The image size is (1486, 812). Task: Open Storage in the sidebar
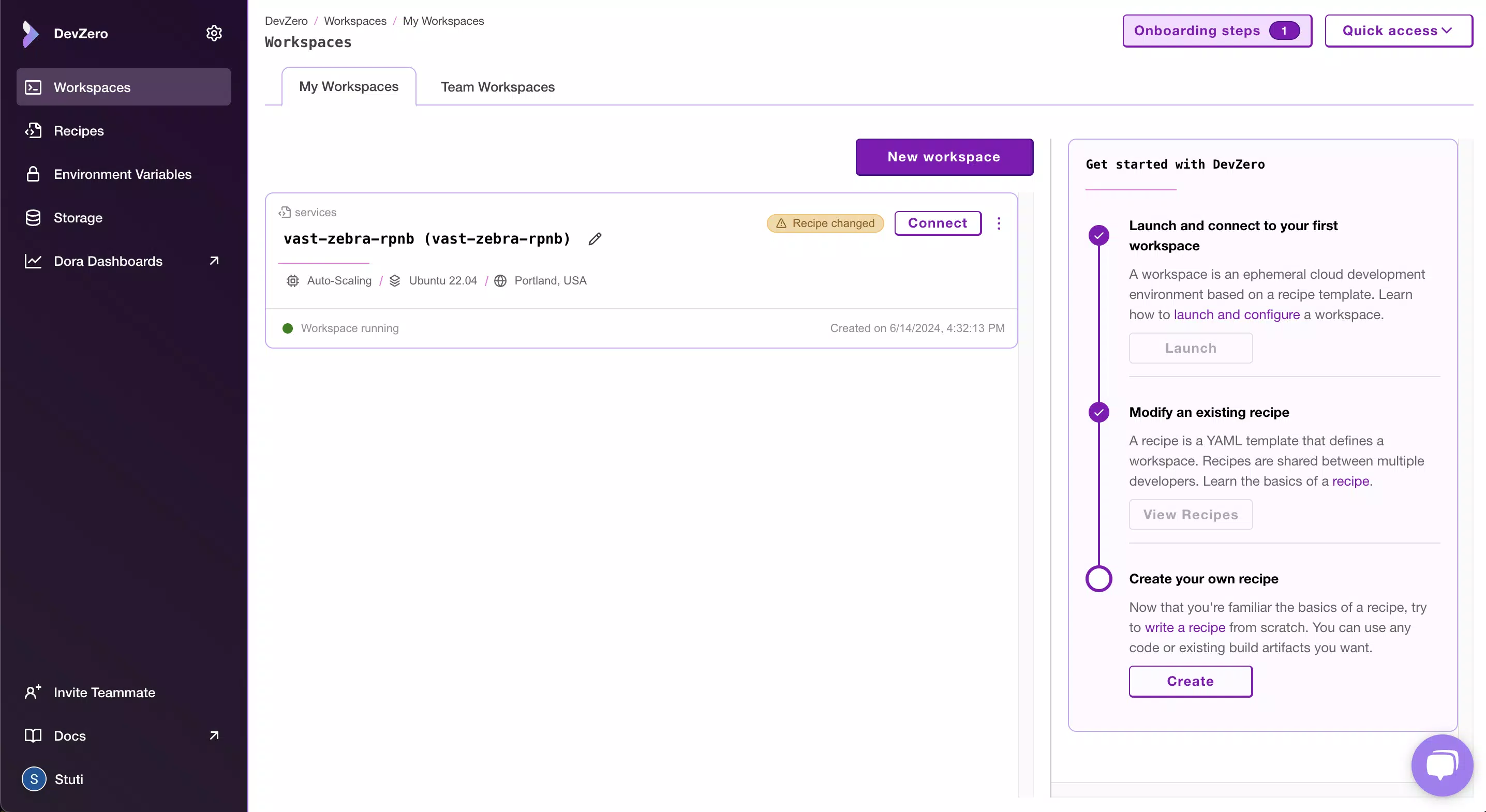click(x=124, y=217)
